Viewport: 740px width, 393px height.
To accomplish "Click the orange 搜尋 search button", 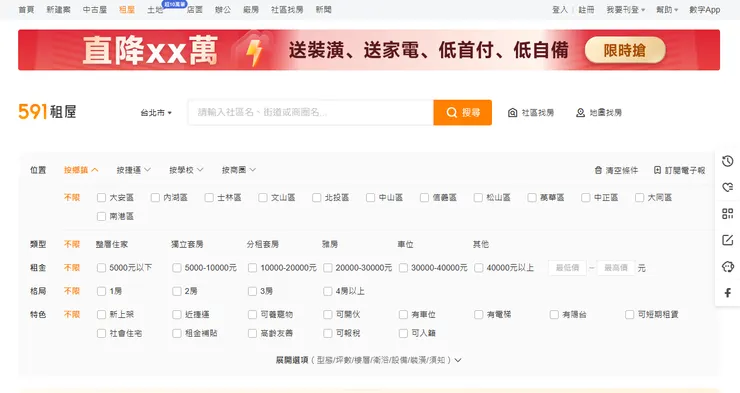I will (462, 112).
